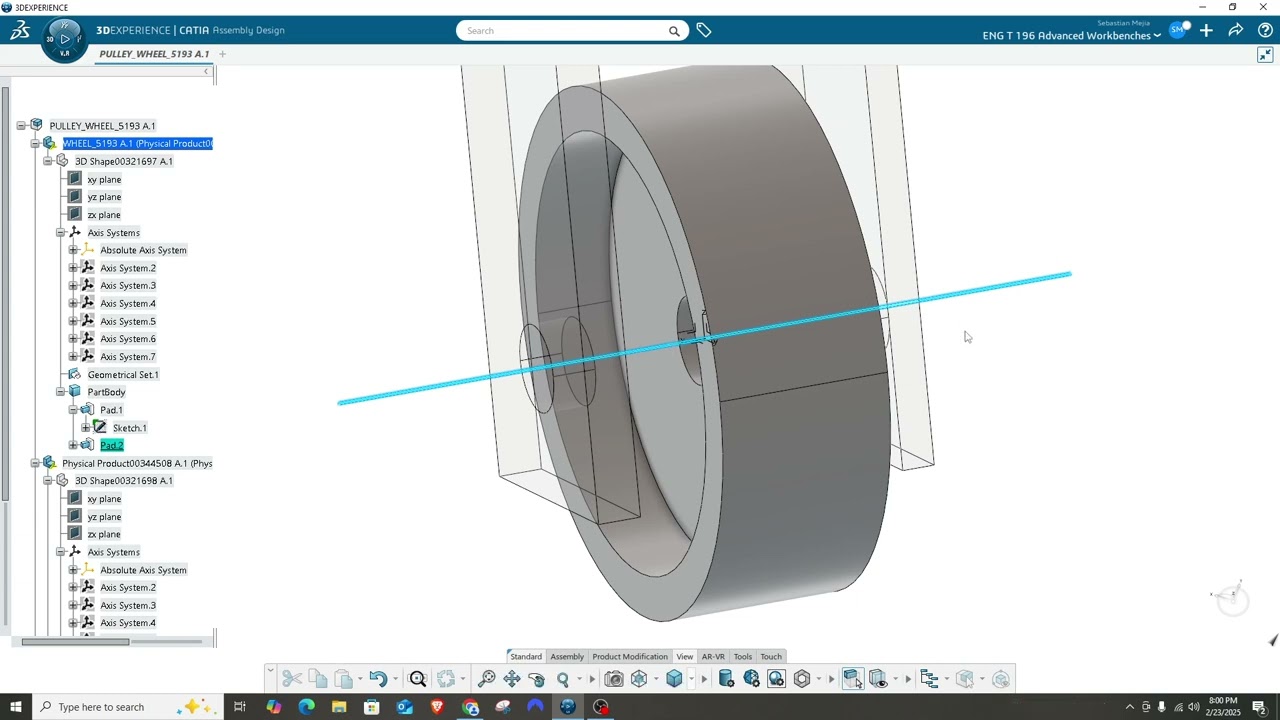Open Brave browser from taskbar
Image resolution: width=1280 pixels, height=720 pixels.
(x=437, y=707)
